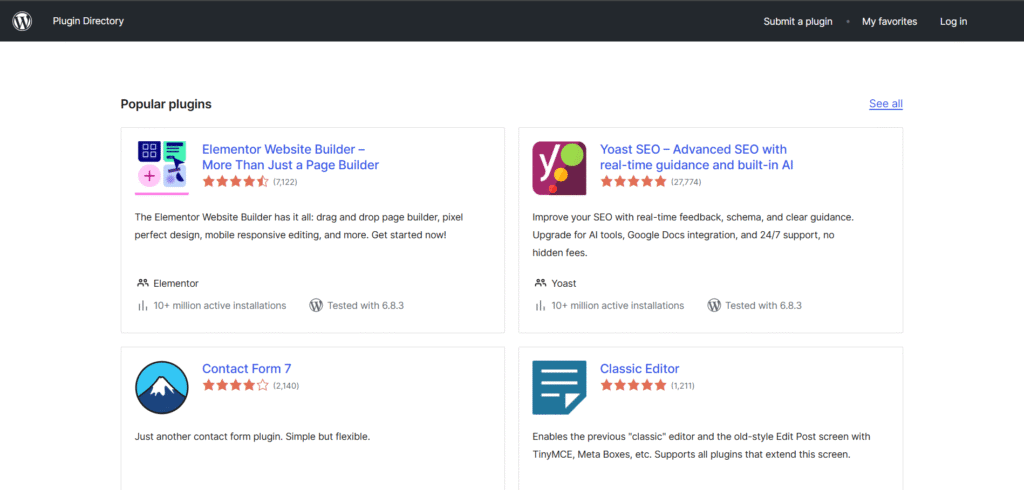
Task: Click the Classic Editor document icon
Action: tap(559, 387)
